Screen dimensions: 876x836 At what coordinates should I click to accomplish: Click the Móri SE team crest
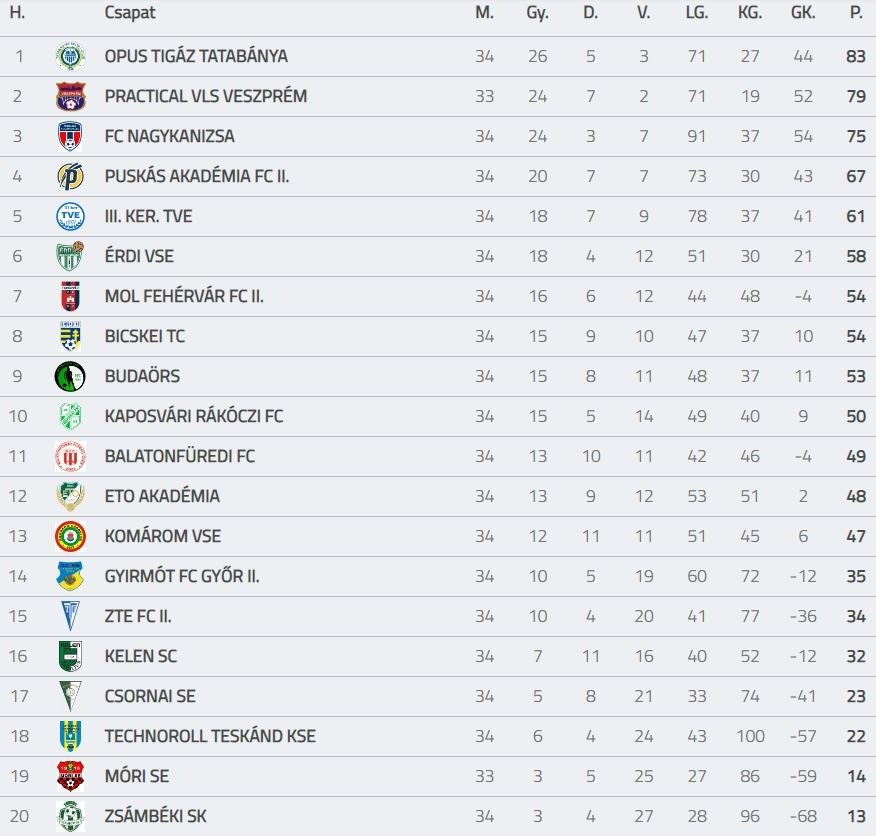70,776
